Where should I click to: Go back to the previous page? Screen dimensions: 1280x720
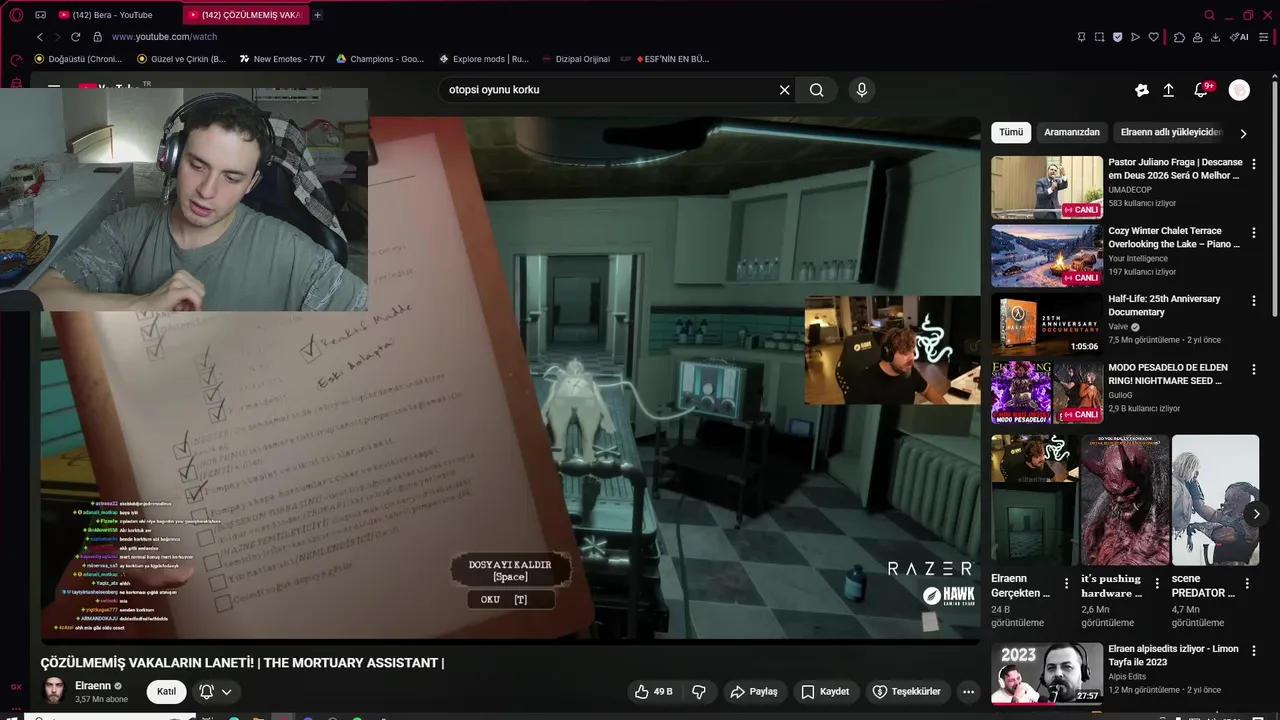click(40, 37)
